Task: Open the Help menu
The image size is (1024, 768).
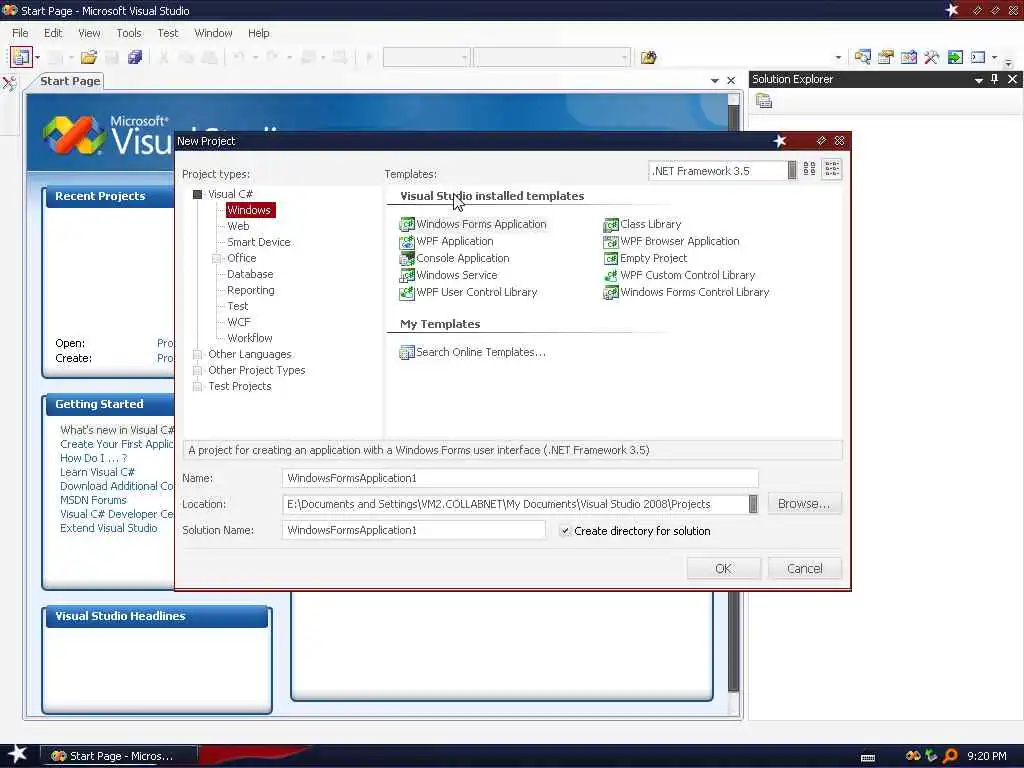Action: pyautogui.click(x=259, y=33)
